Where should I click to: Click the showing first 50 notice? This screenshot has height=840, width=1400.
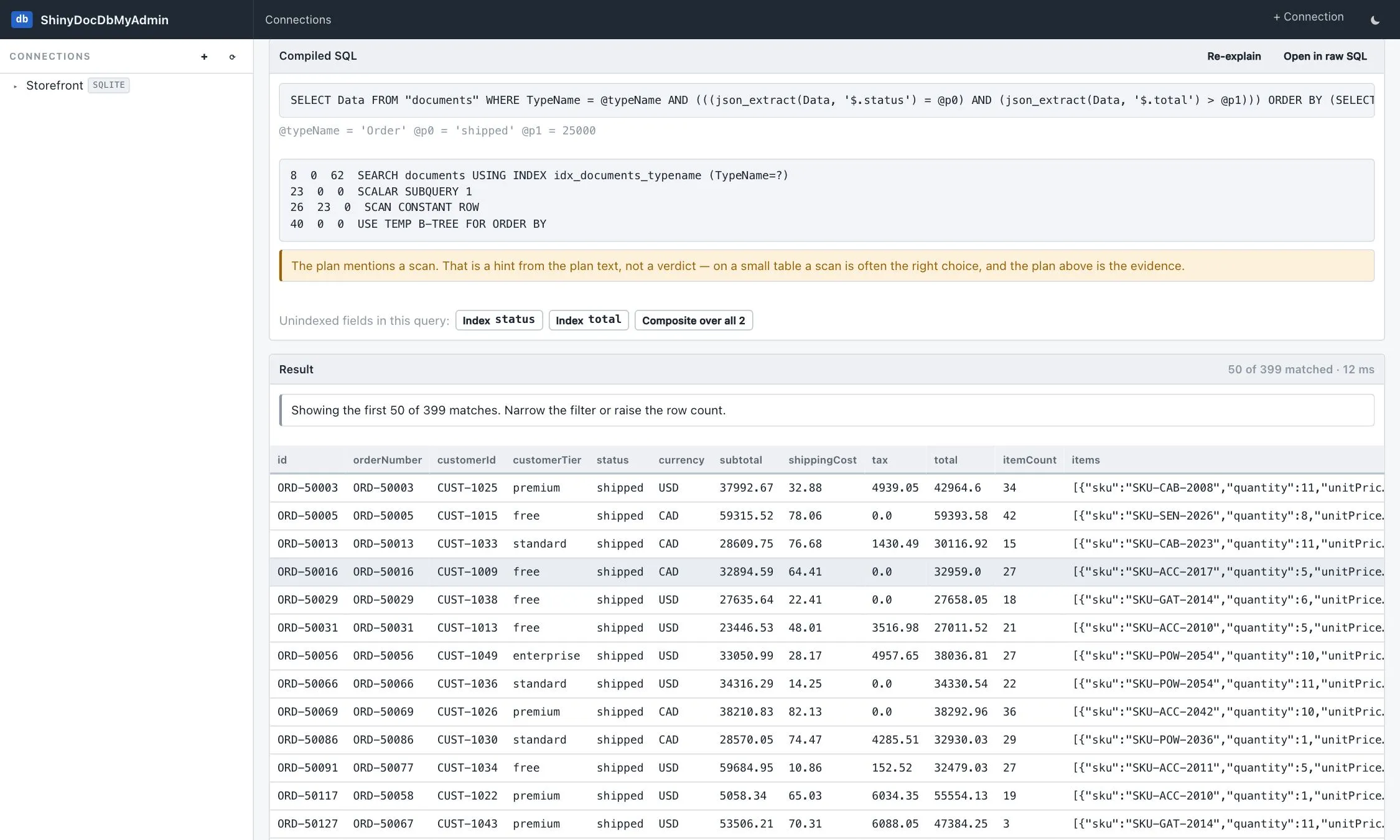click(x=826, y=410)
